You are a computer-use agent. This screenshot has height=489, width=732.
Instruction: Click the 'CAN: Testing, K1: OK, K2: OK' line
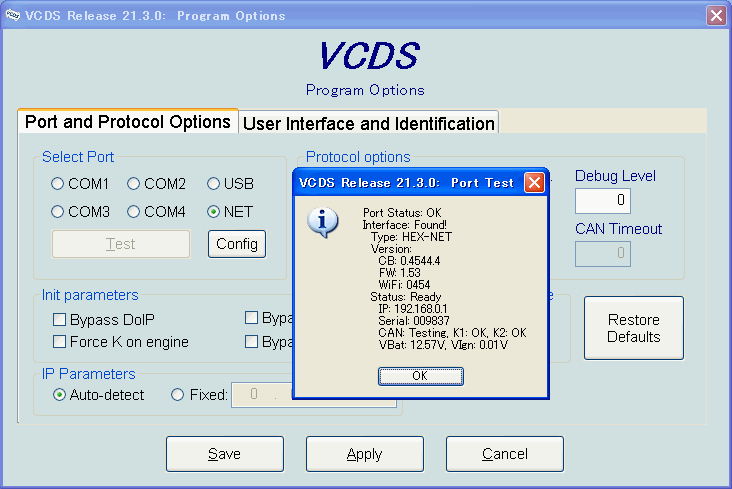452,333
